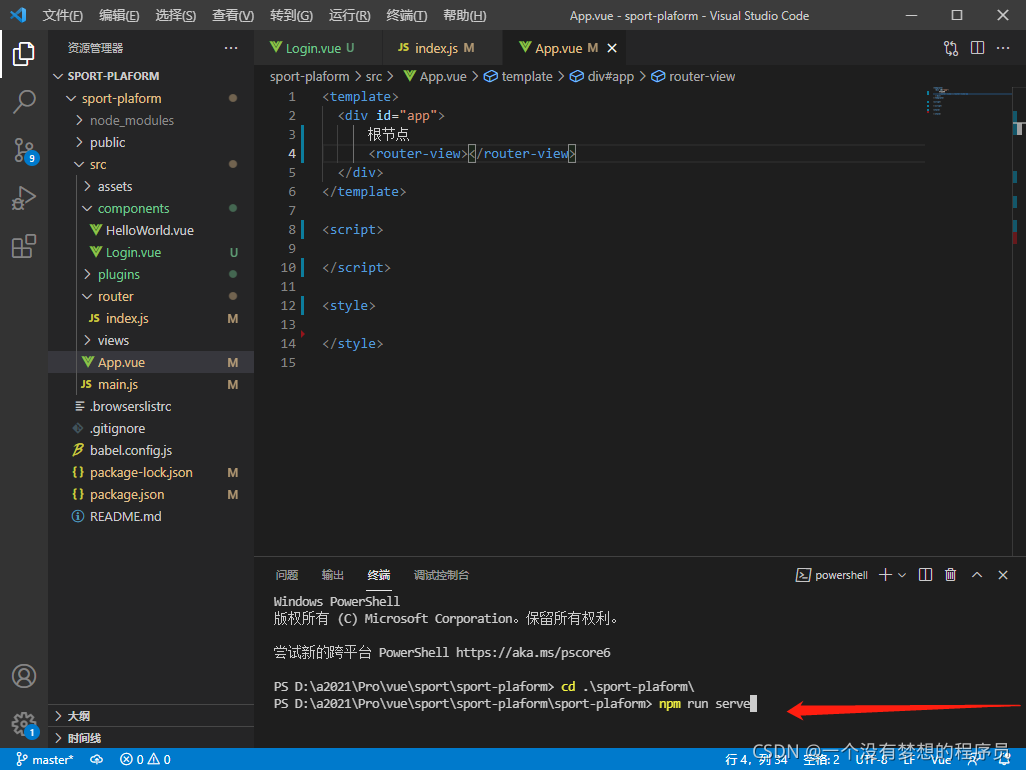Close the App.vue editor tab
The image size is (1026, 770).
coord(612,48)
